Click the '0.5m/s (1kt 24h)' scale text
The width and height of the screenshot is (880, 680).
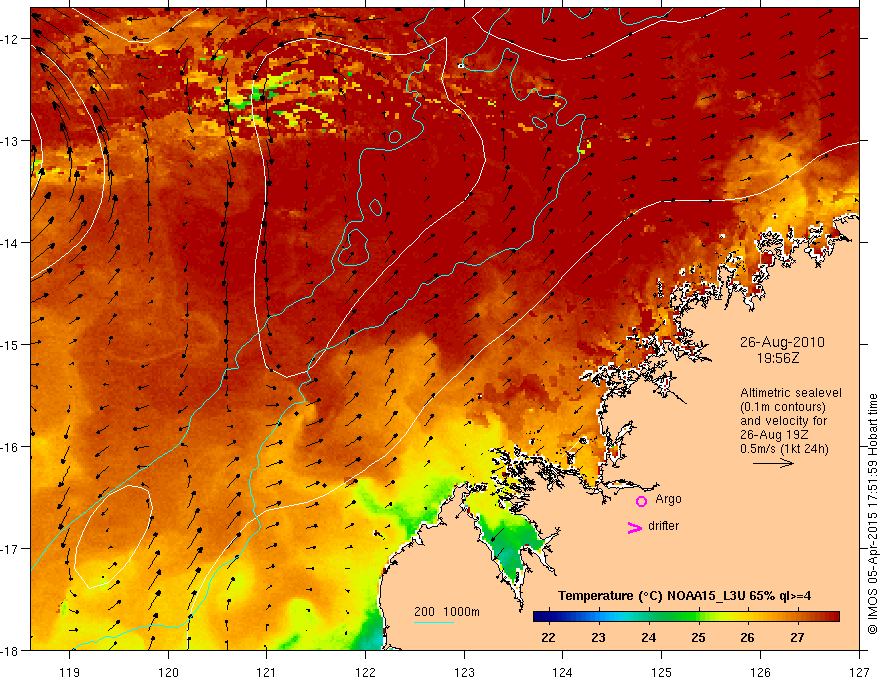pyautogui.click(x=784, y=449)
